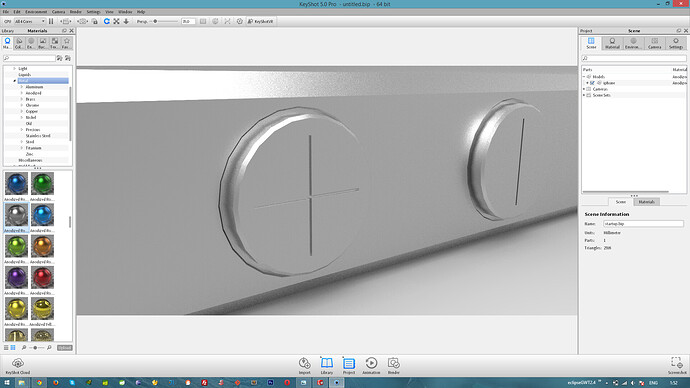Image resolution: width=690 pixels, height=388 pixels.
Task: Open the Animation panel icon
Action: pyautogui.click(x=371, y=366)
